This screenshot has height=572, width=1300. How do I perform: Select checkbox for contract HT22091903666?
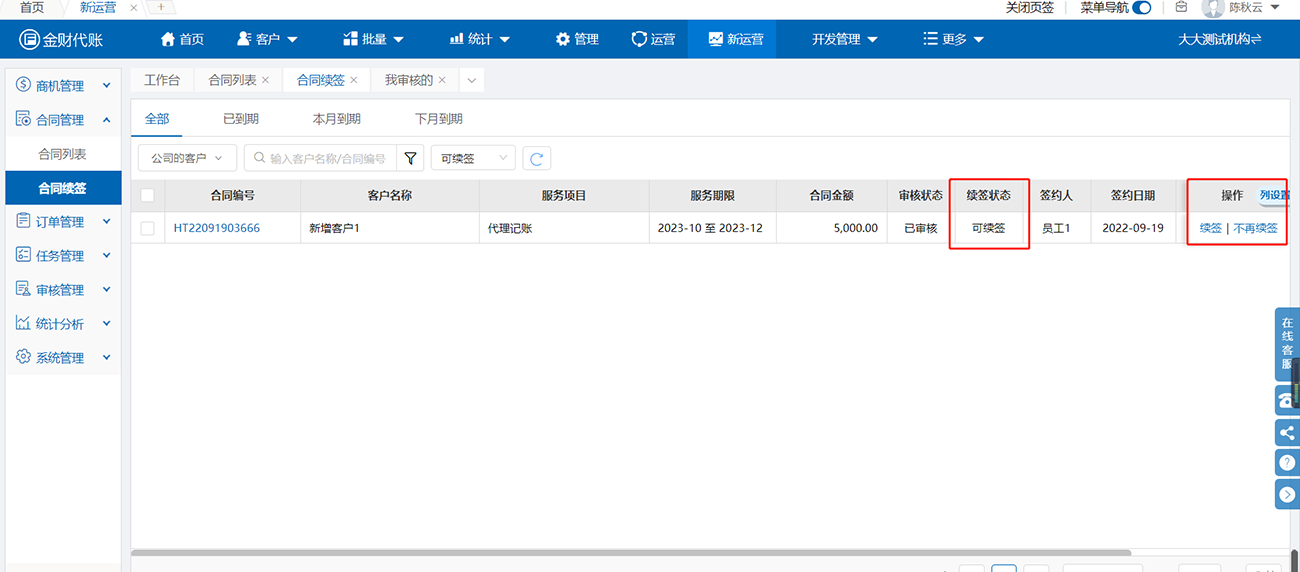tap(148, 228)
